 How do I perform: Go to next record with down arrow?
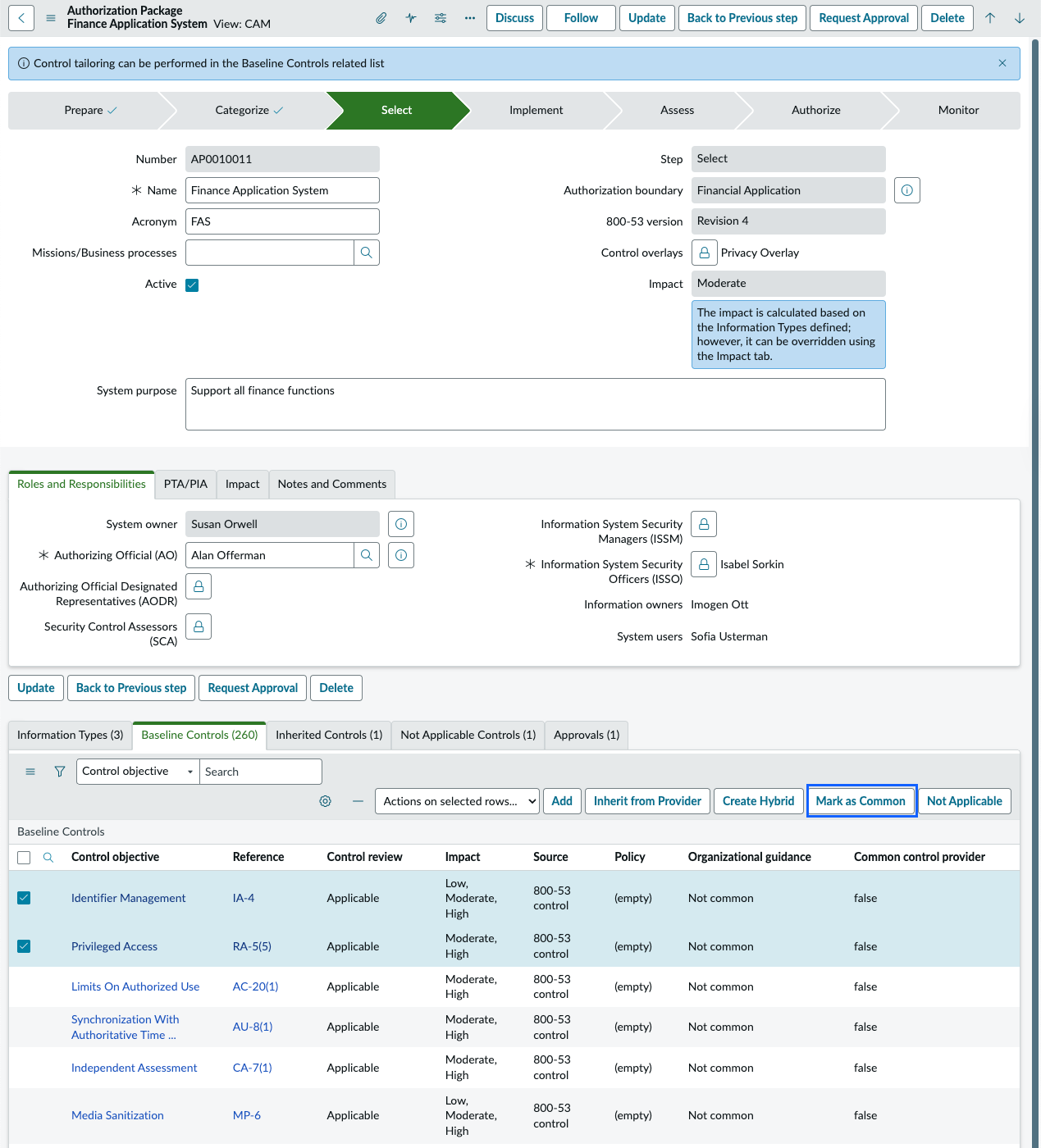pos(1020,18)
